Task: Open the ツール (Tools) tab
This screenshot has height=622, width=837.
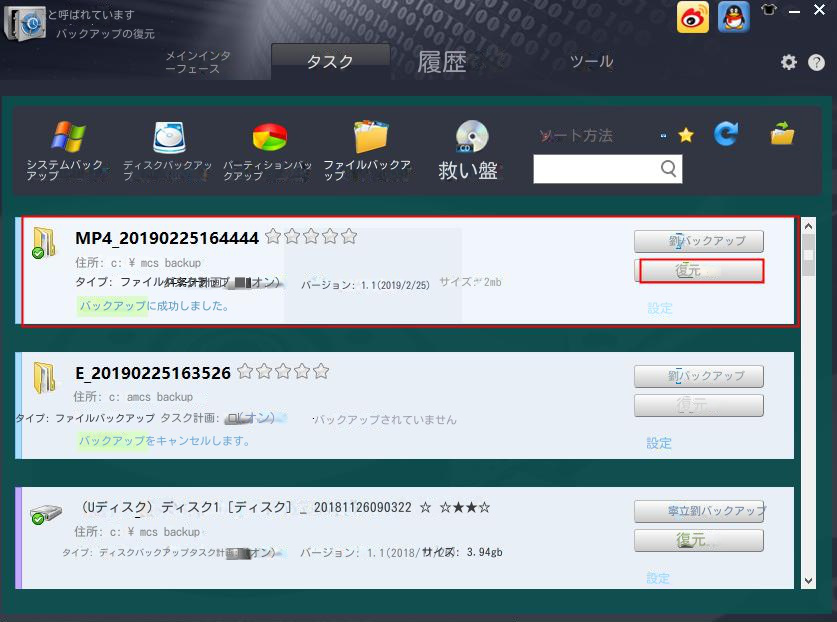Action: [591, 61]
